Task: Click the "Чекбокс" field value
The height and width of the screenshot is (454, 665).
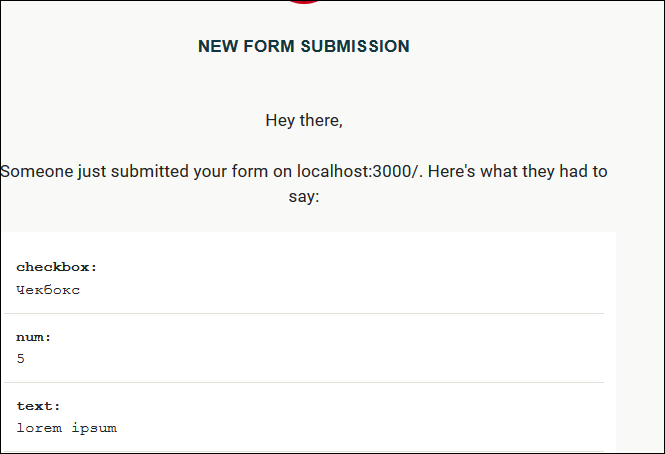Action: [x=48, y=290]
